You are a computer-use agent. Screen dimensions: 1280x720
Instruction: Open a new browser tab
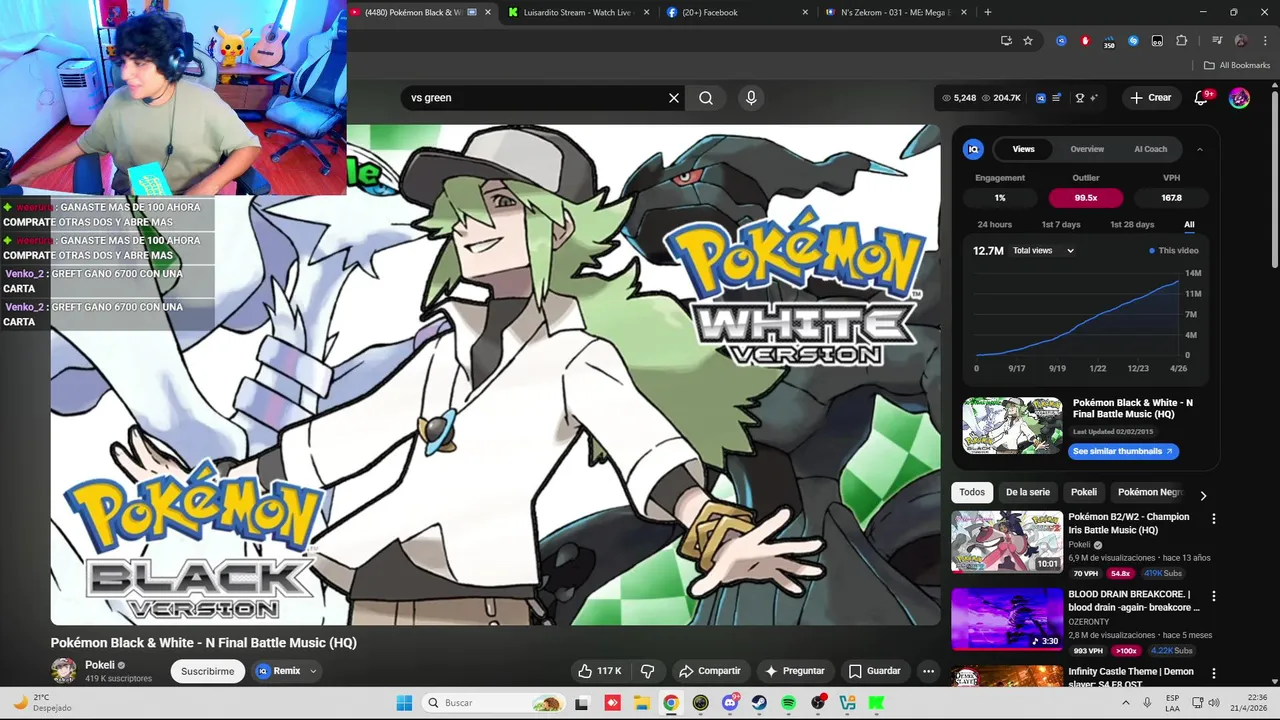(988, 12)
